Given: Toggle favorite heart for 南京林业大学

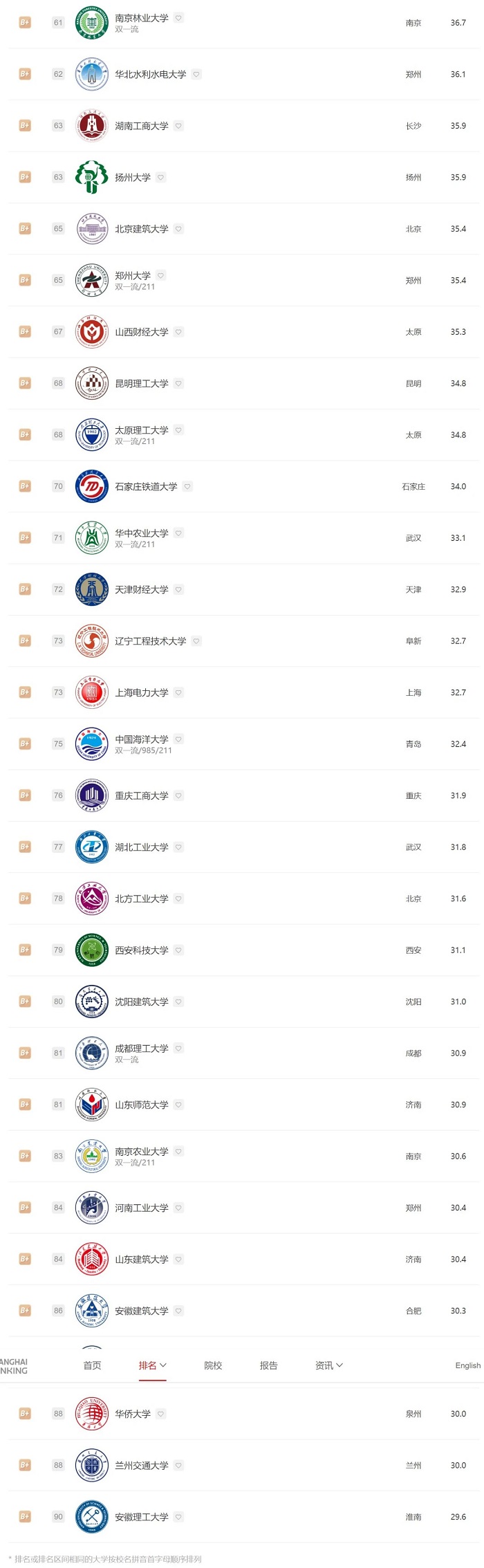Looking at the screenshot, I should [x=178, y=18].
